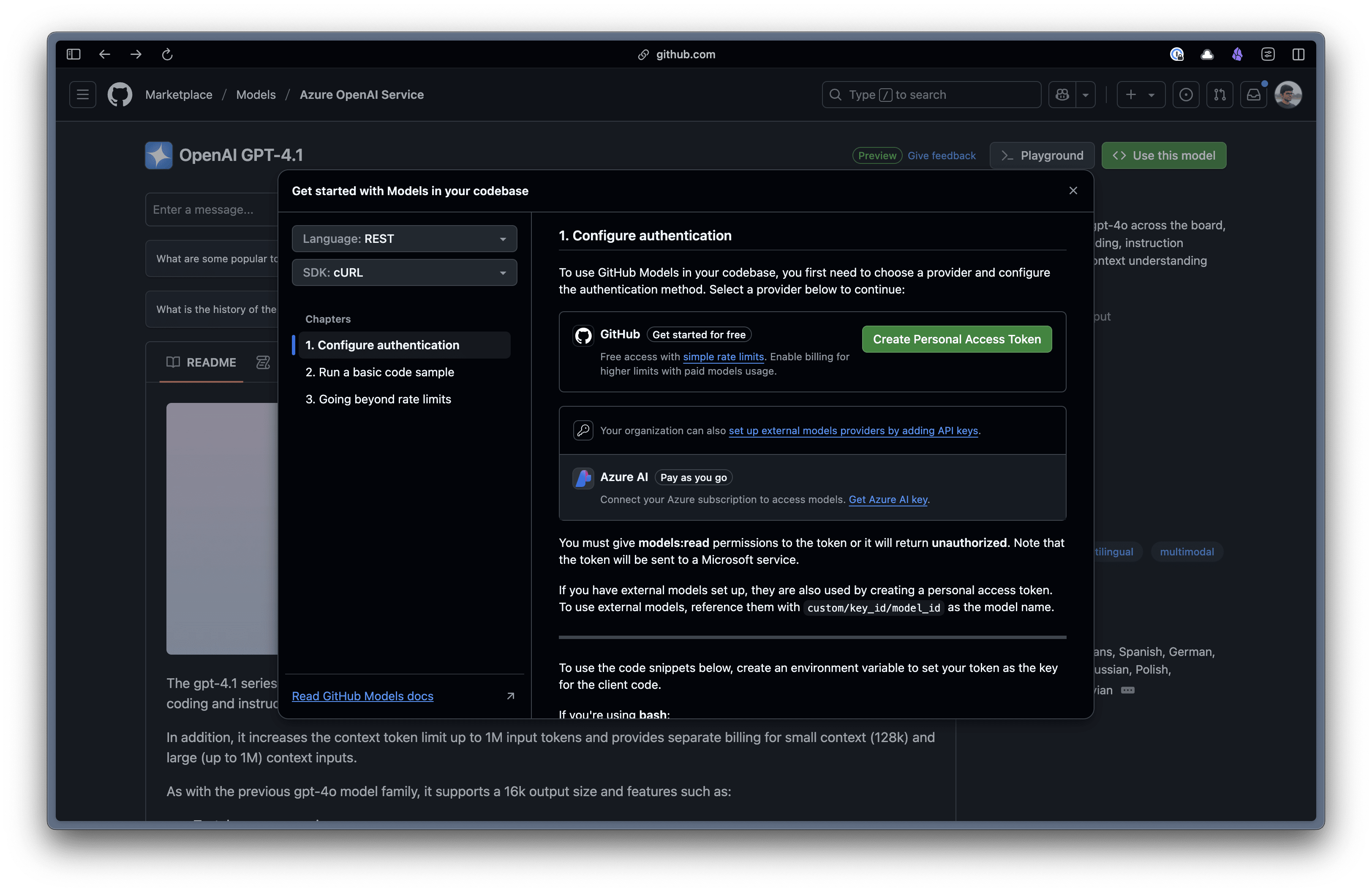Click the GitHub provider logo icon
This screenshot has width=1372, height=892.
pos(583,335)
